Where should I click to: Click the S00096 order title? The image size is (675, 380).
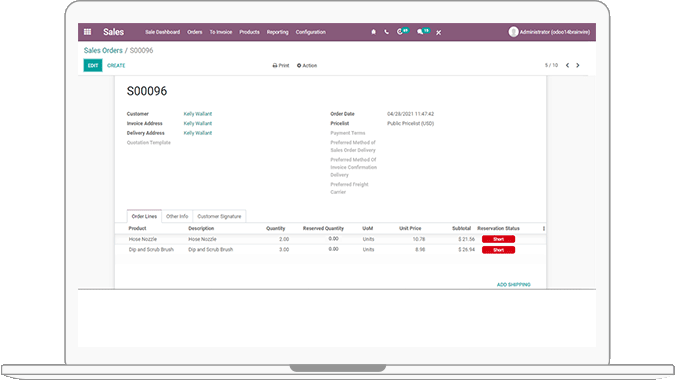coord(147,91)
